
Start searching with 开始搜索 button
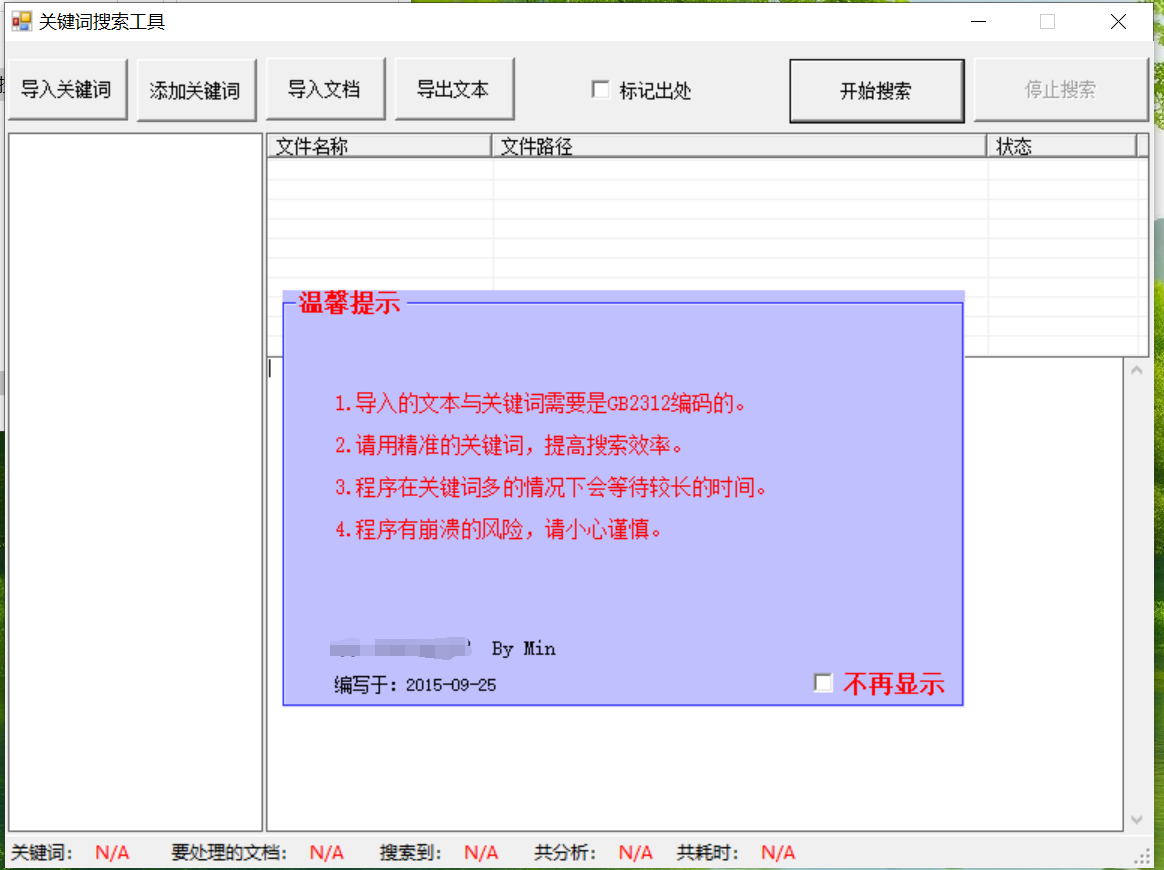click(876, 90)
